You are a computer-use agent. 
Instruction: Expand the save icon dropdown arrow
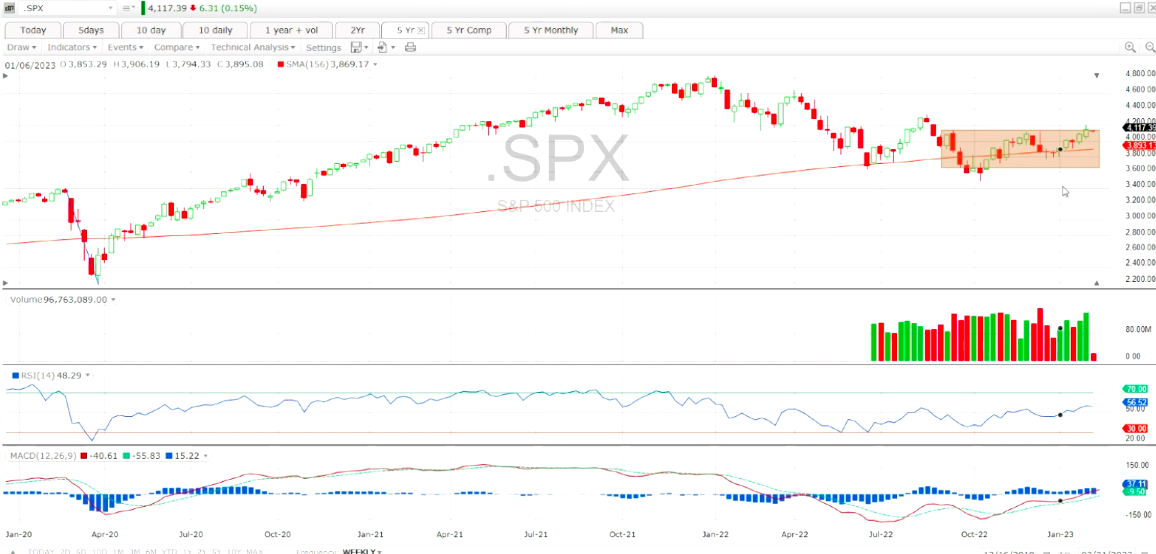[x=366, y=48]
